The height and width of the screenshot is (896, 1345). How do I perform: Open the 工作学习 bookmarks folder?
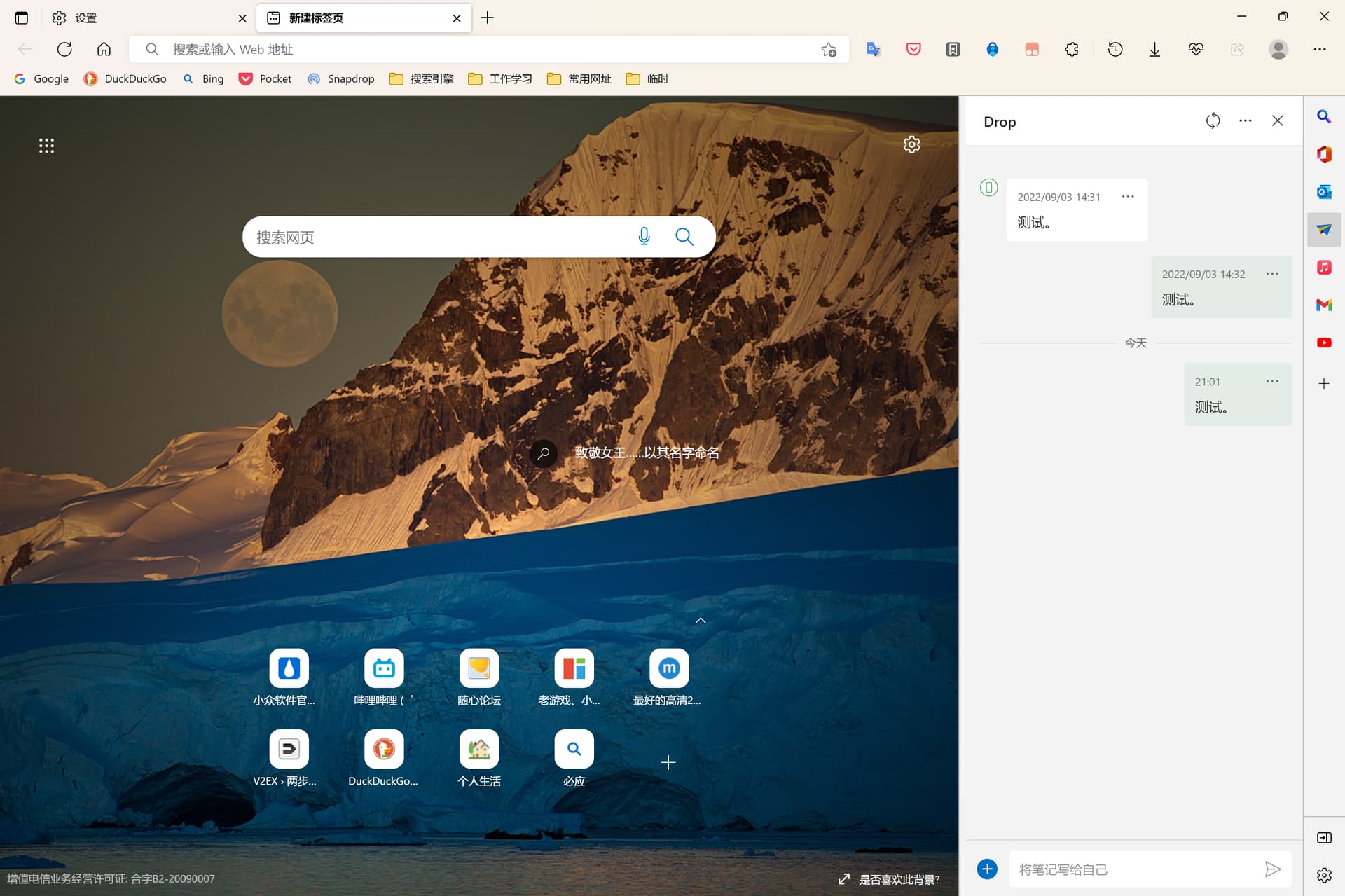[500, 78]
